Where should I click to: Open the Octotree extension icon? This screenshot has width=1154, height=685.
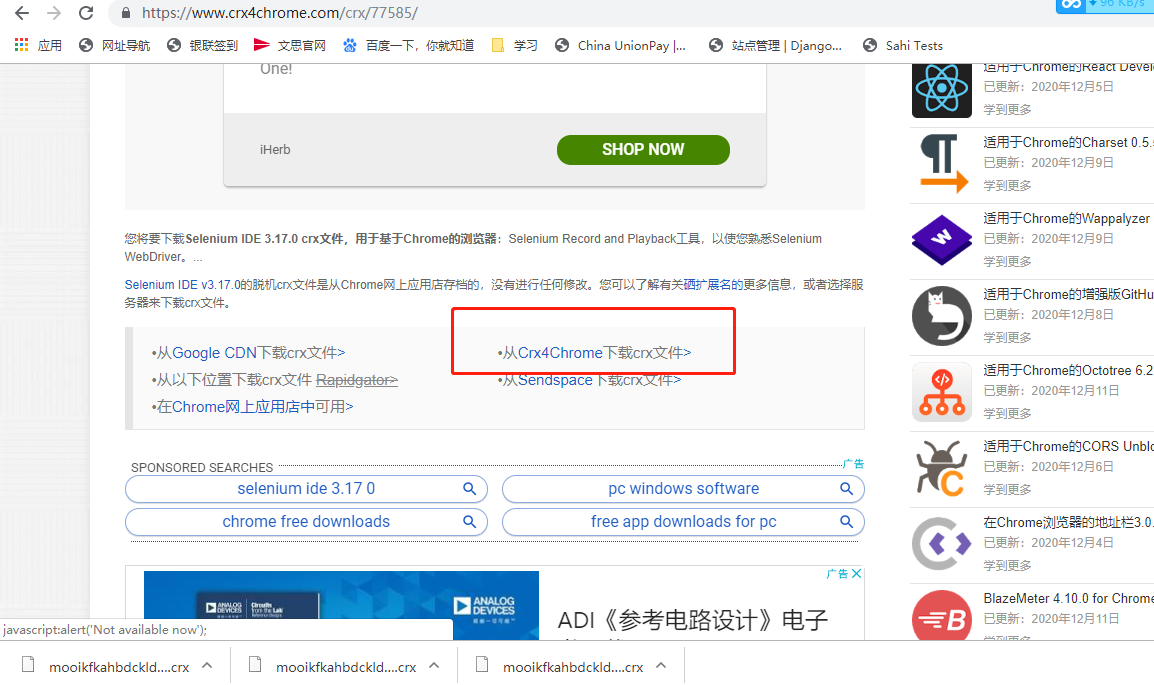941,392
